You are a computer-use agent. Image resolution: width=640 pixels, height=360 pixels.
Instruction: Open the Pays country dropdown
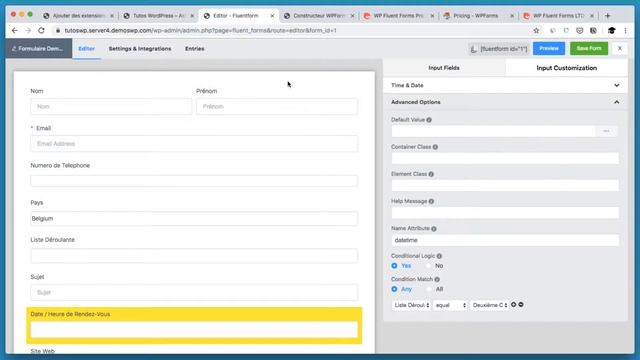194,218
